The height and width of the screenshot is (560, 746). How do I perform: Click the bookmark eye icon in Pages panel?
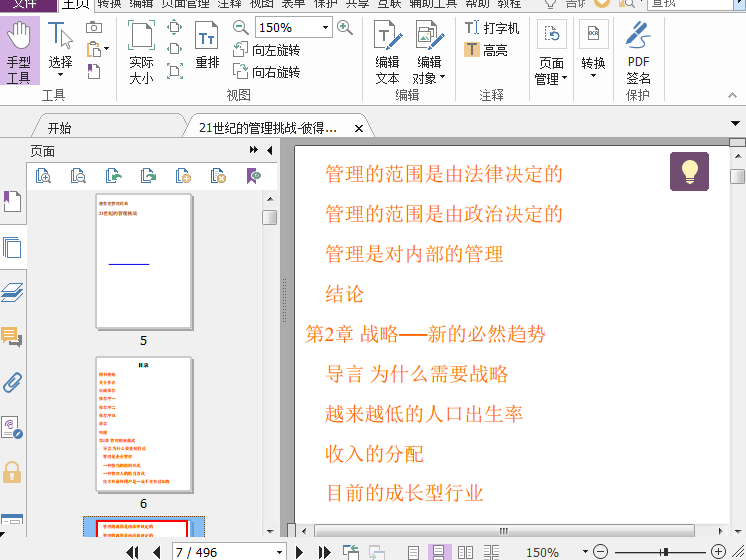[254, 176]
